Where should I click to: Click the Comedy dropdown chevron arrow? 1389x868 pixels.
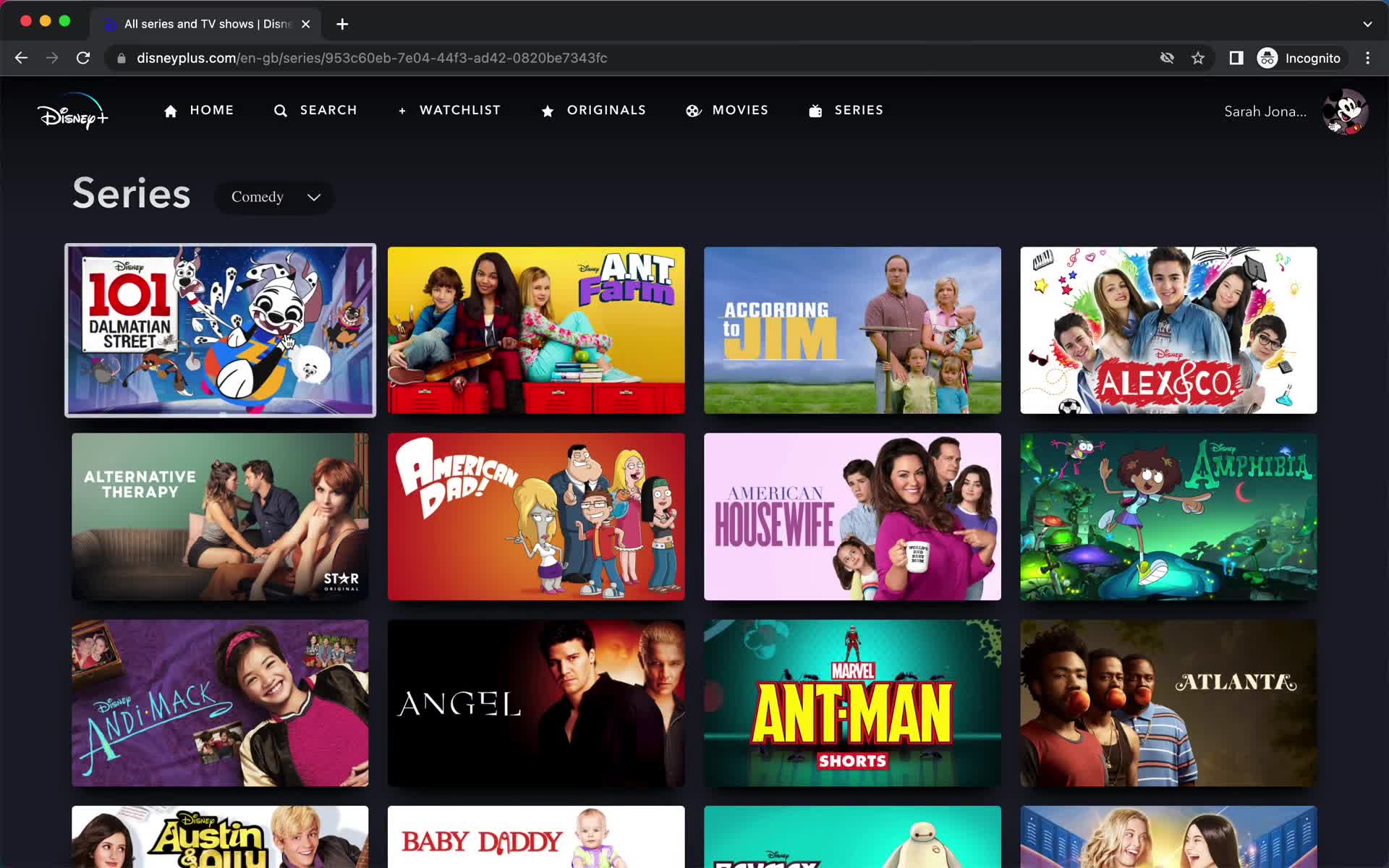coord(314,197)
